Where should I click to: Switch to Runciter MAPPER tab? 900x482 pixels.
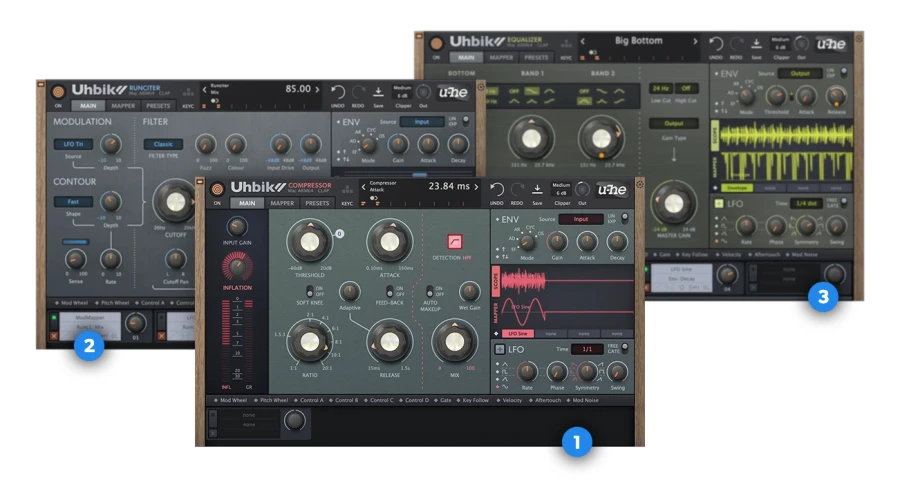point(123,106)
